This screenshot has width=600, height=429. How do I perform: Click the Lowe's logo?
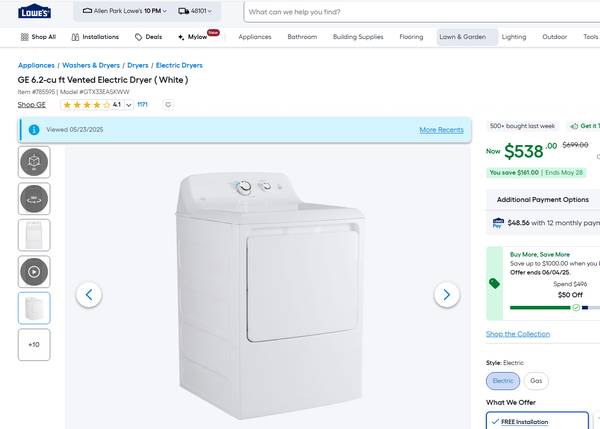tap(35, 12)
